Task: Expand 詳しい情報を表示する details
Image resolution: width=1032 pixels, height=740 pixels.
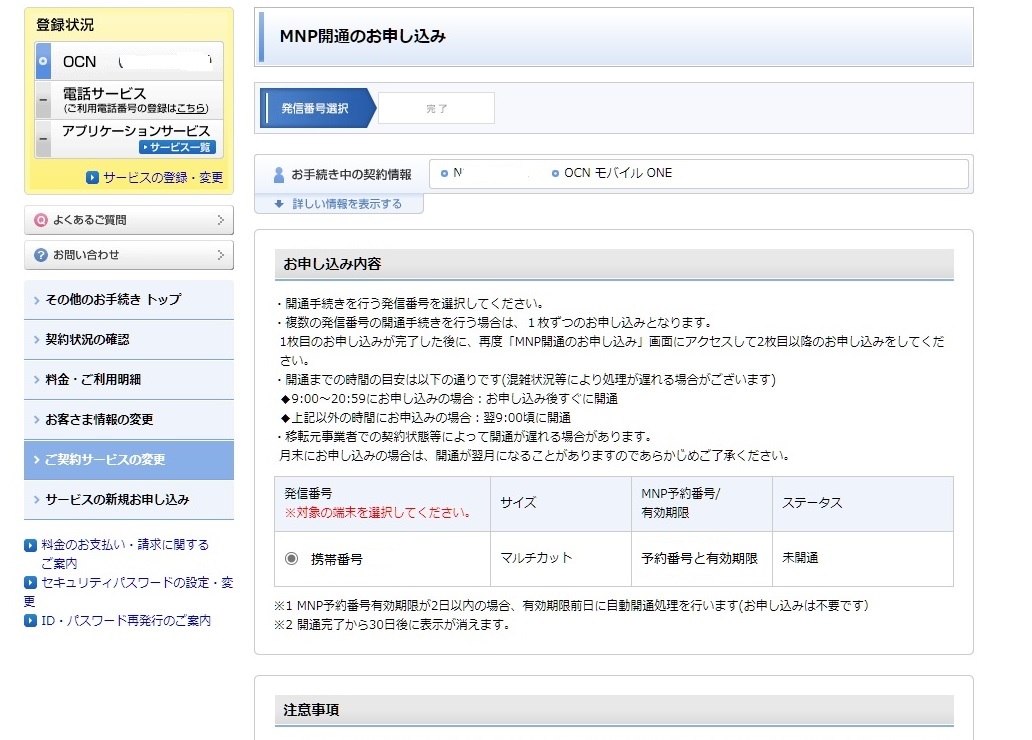Action: [347, 204]
